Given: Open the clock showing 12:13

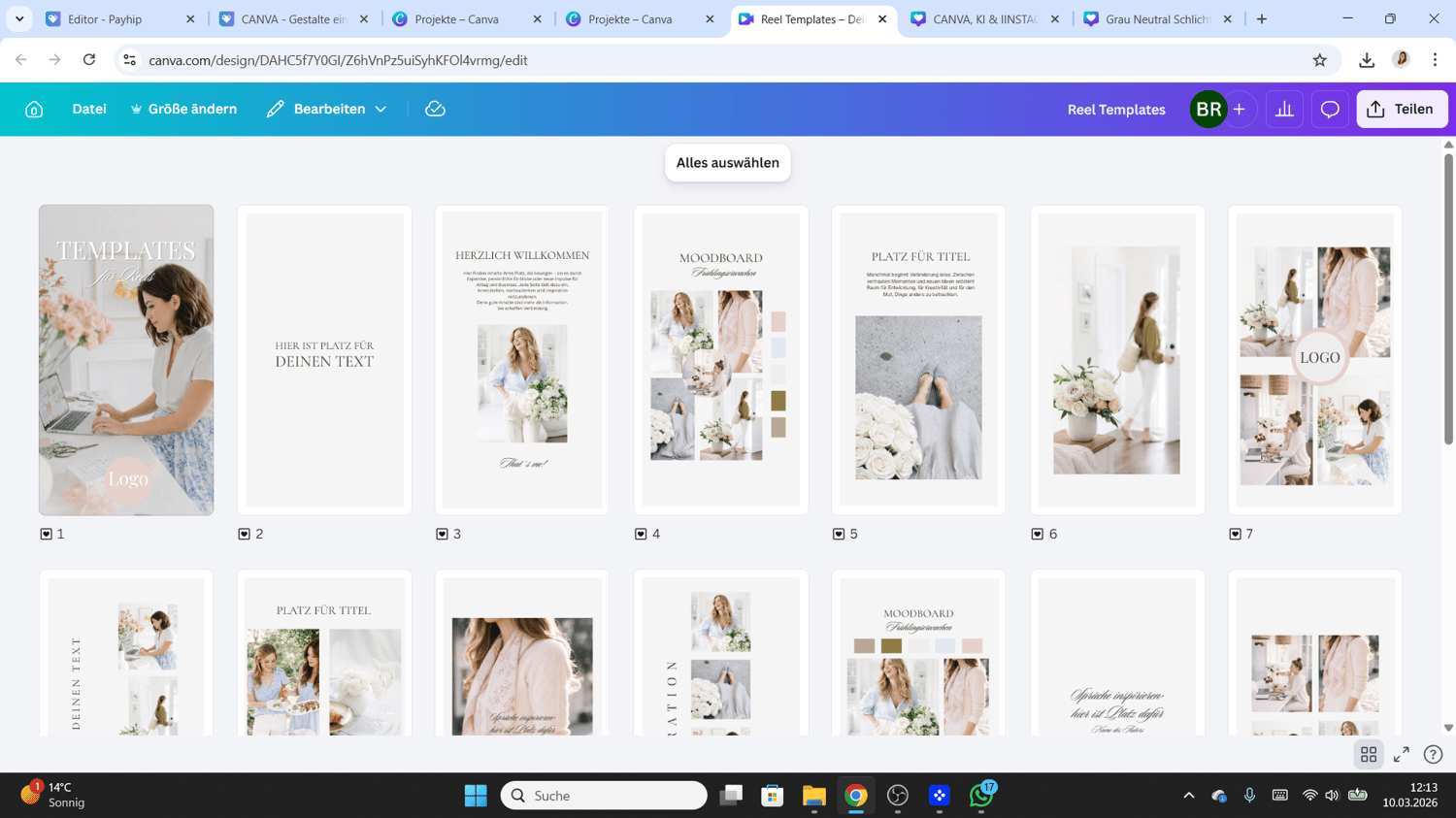Looking at the screenshot, I should (x=1410, y=796).
